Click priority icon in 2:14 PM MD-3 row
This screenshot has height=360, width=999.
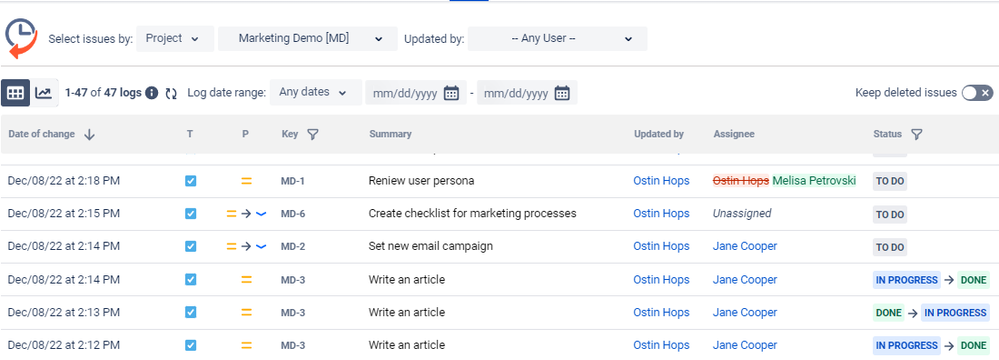(247, 280)
